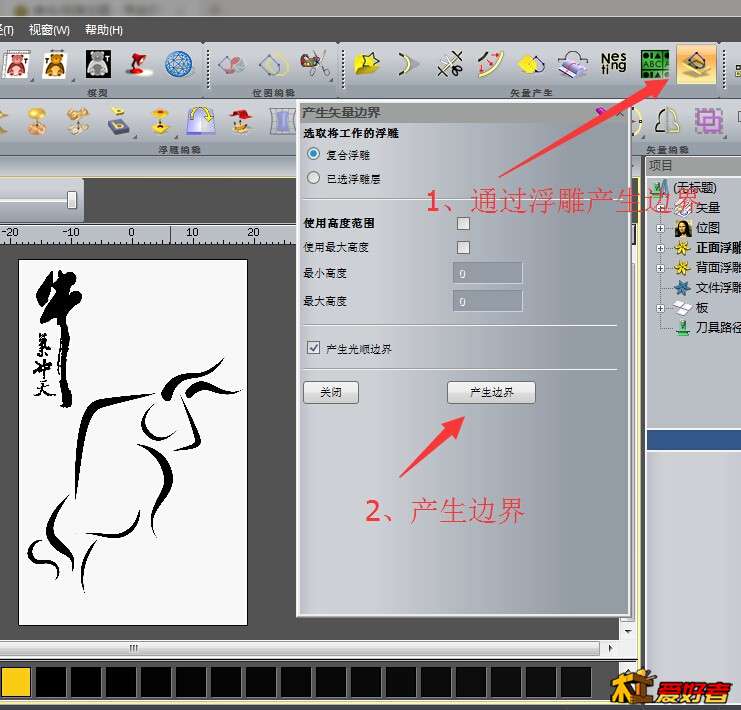Click the blue wireframe sphere icon
This screenshot has height=710, width=741.
[179, 64]
